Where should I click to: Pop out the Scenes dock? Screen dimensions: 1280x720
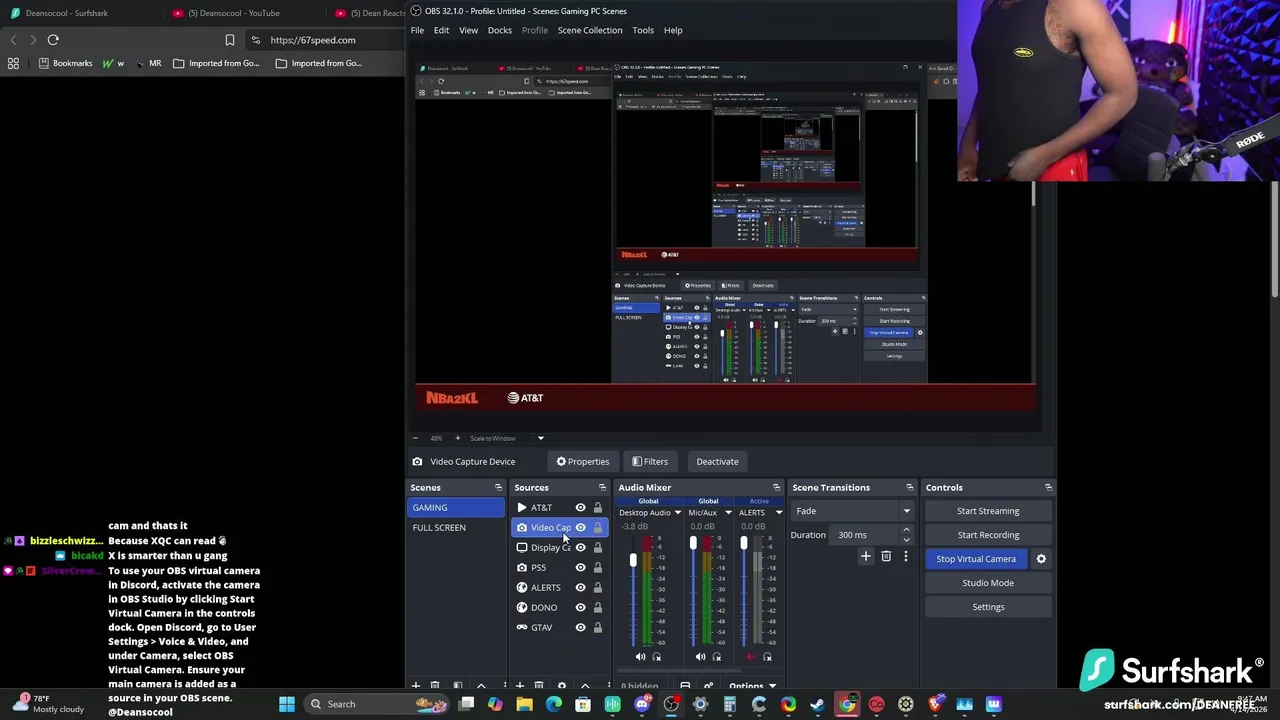[x=498, y=488]
